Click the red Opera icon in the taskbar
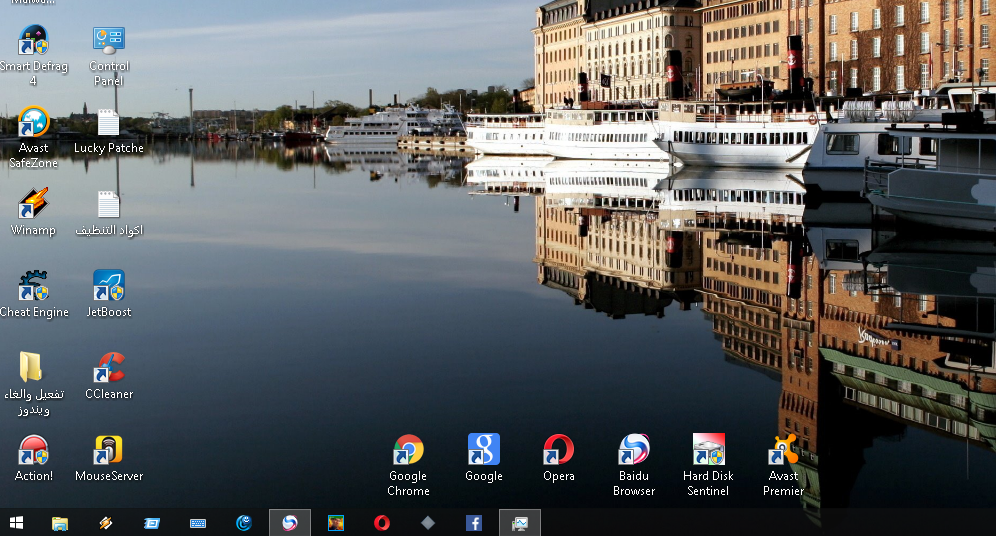 pyautogui.click(x=382, y=523)
